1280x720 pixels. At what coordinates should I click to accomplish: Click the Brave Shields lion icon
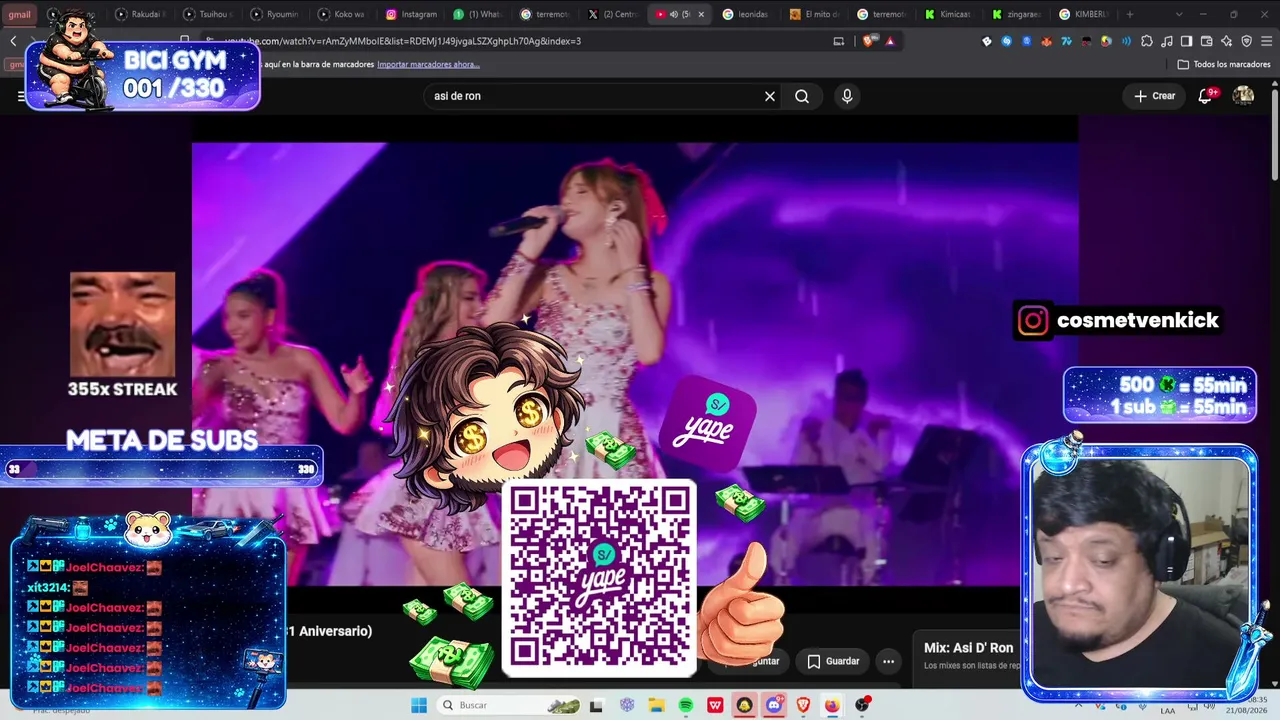(869, 41)
